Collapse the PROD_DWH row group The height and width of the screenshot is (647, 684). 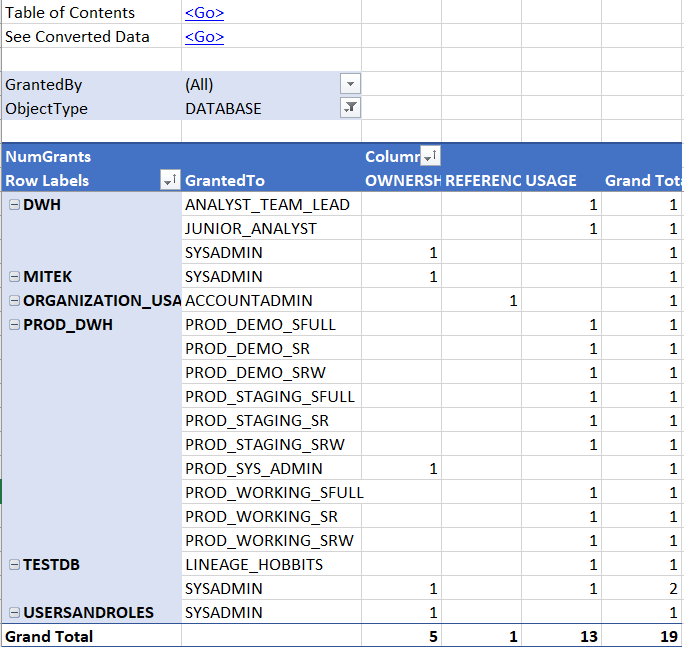[14, 325]
